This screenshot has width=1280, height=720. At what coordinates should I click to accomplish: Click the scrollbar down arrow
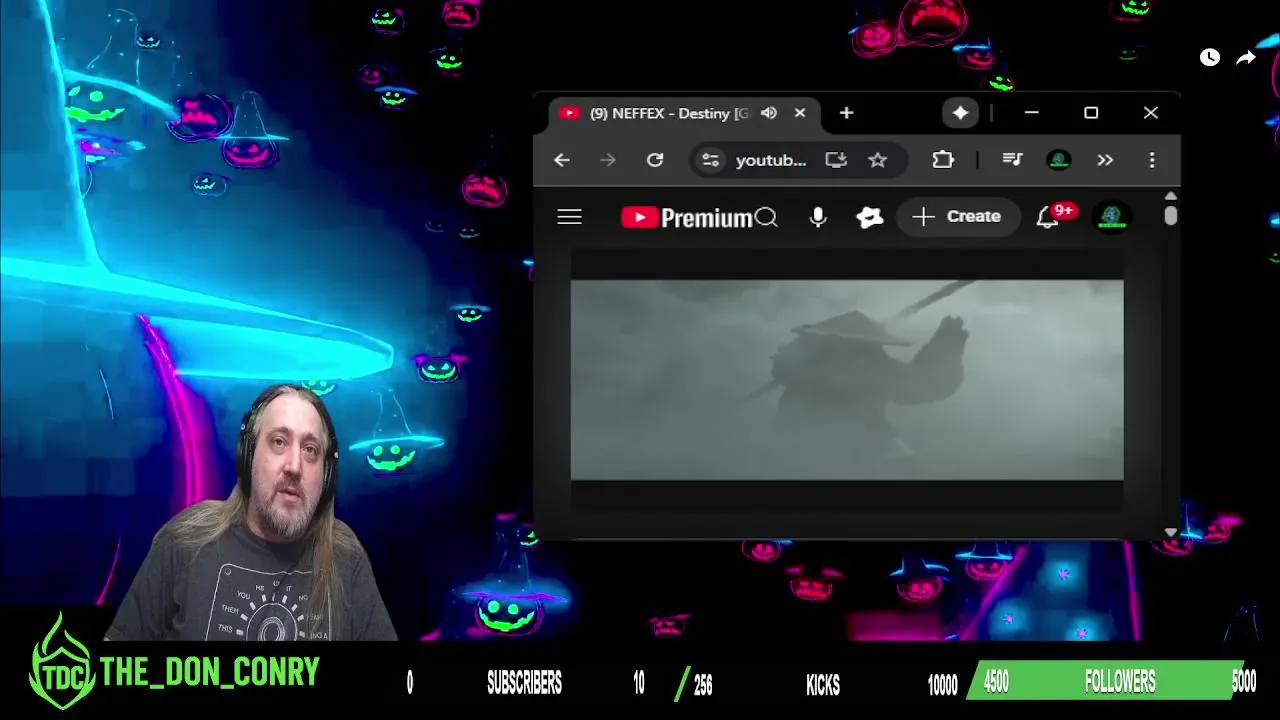[1171, 532]
